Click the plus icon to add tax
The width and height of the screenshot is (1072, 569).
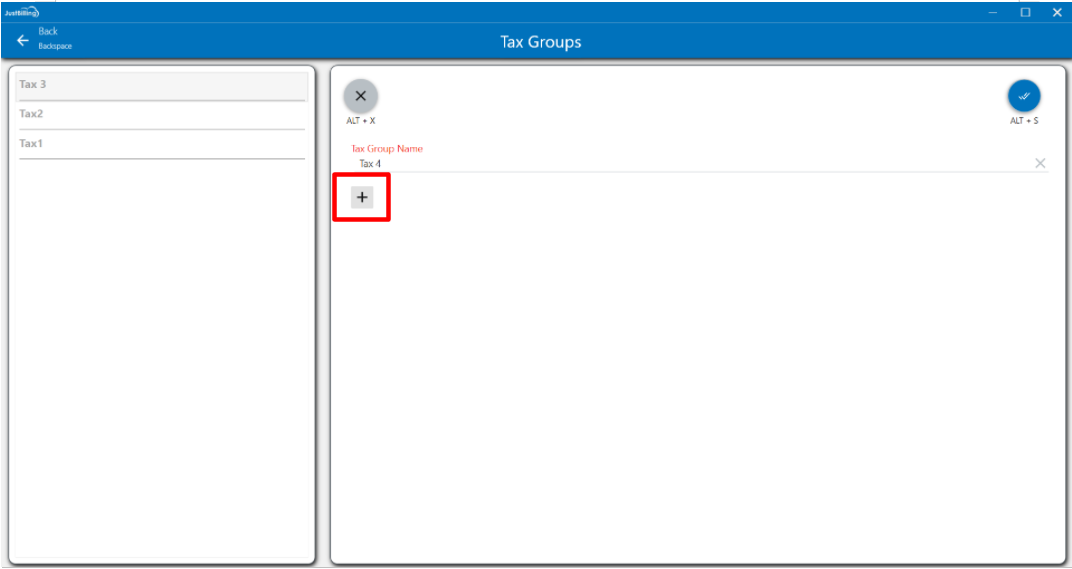click(362, 197)
